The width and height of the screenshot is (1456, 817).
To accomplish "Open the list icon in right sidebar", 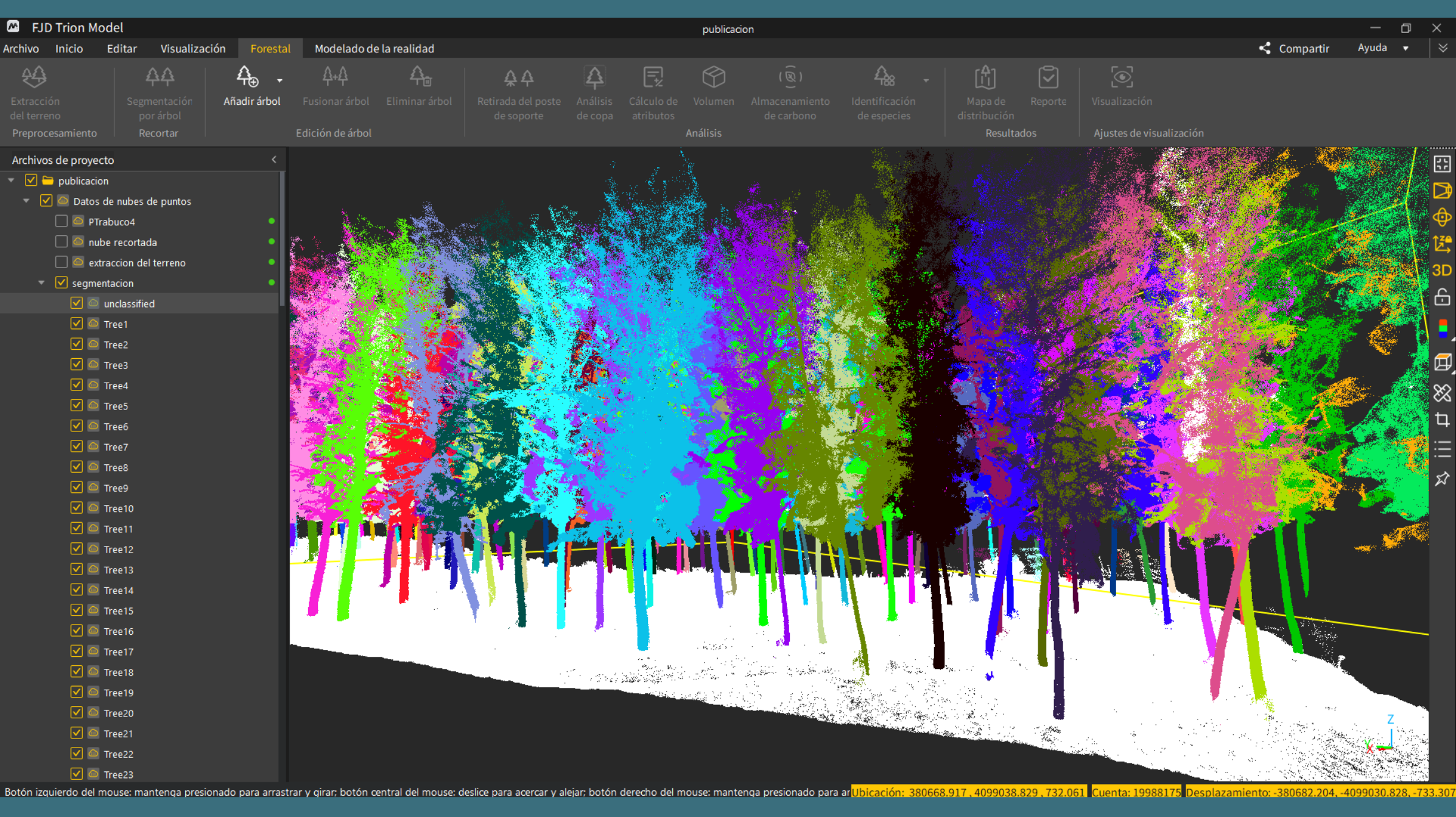I will (x=1442, y=450).
